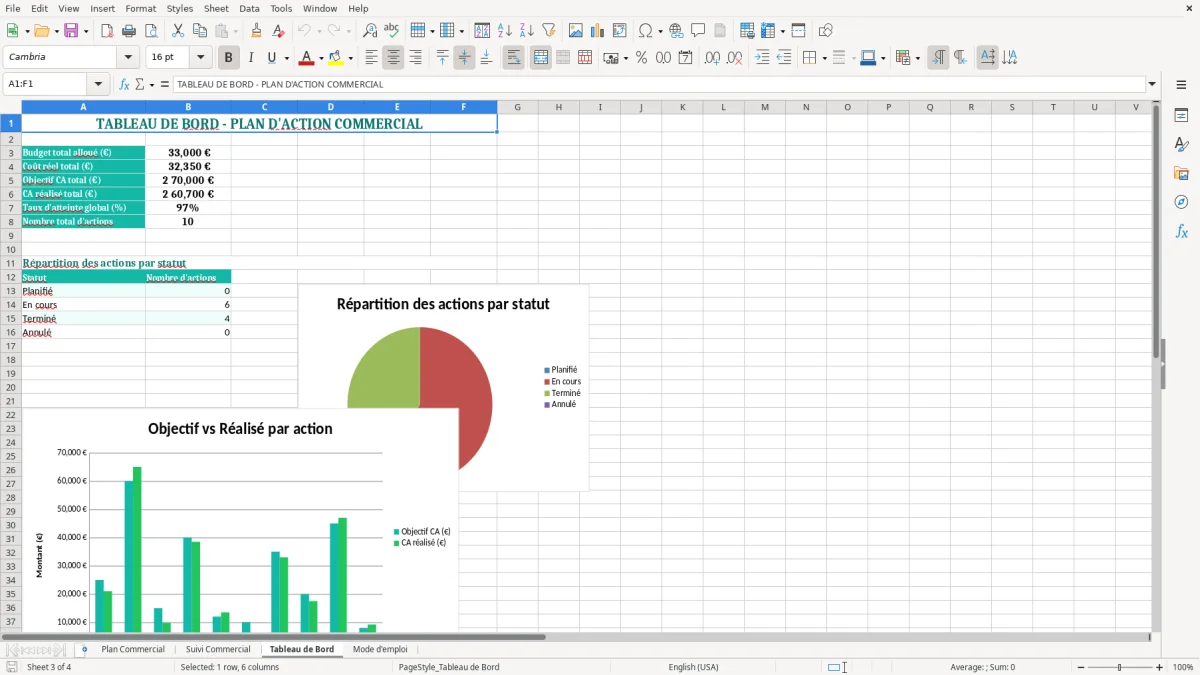This screenshot has height=675, width=1200.
Task: Align text left
Action: coord(371,58)
